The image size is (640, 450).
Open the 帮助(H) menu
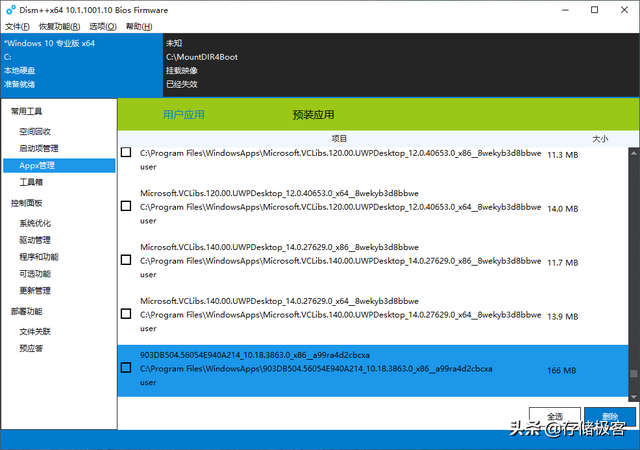[x=139, y=27]
